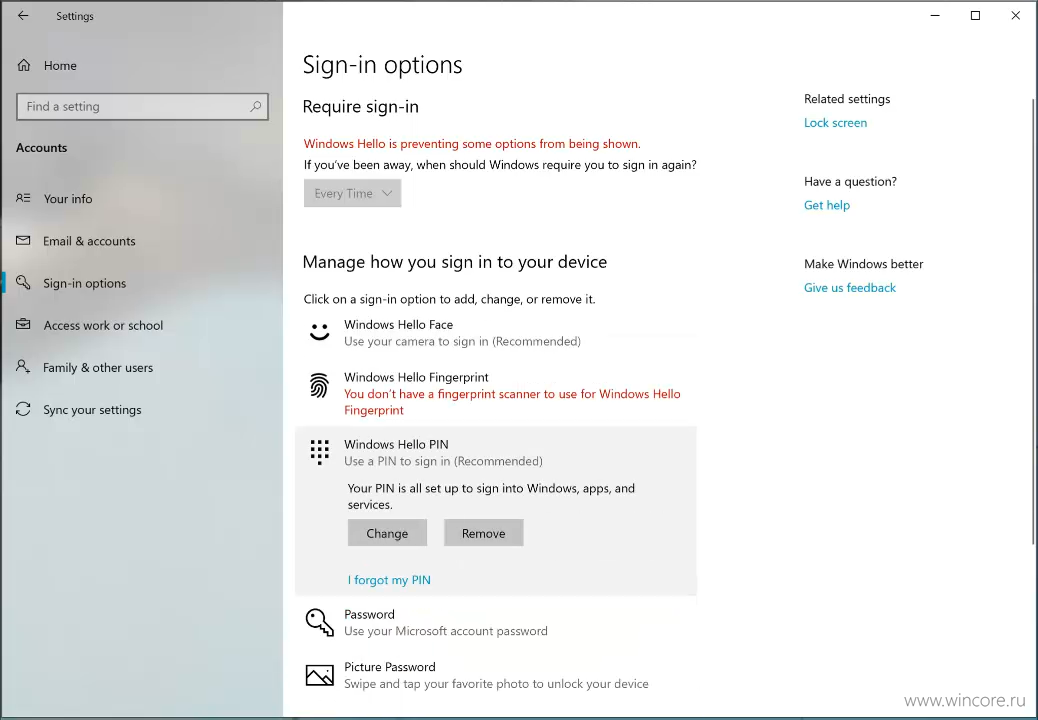Expand the Password sign-in option

[496, 623]
